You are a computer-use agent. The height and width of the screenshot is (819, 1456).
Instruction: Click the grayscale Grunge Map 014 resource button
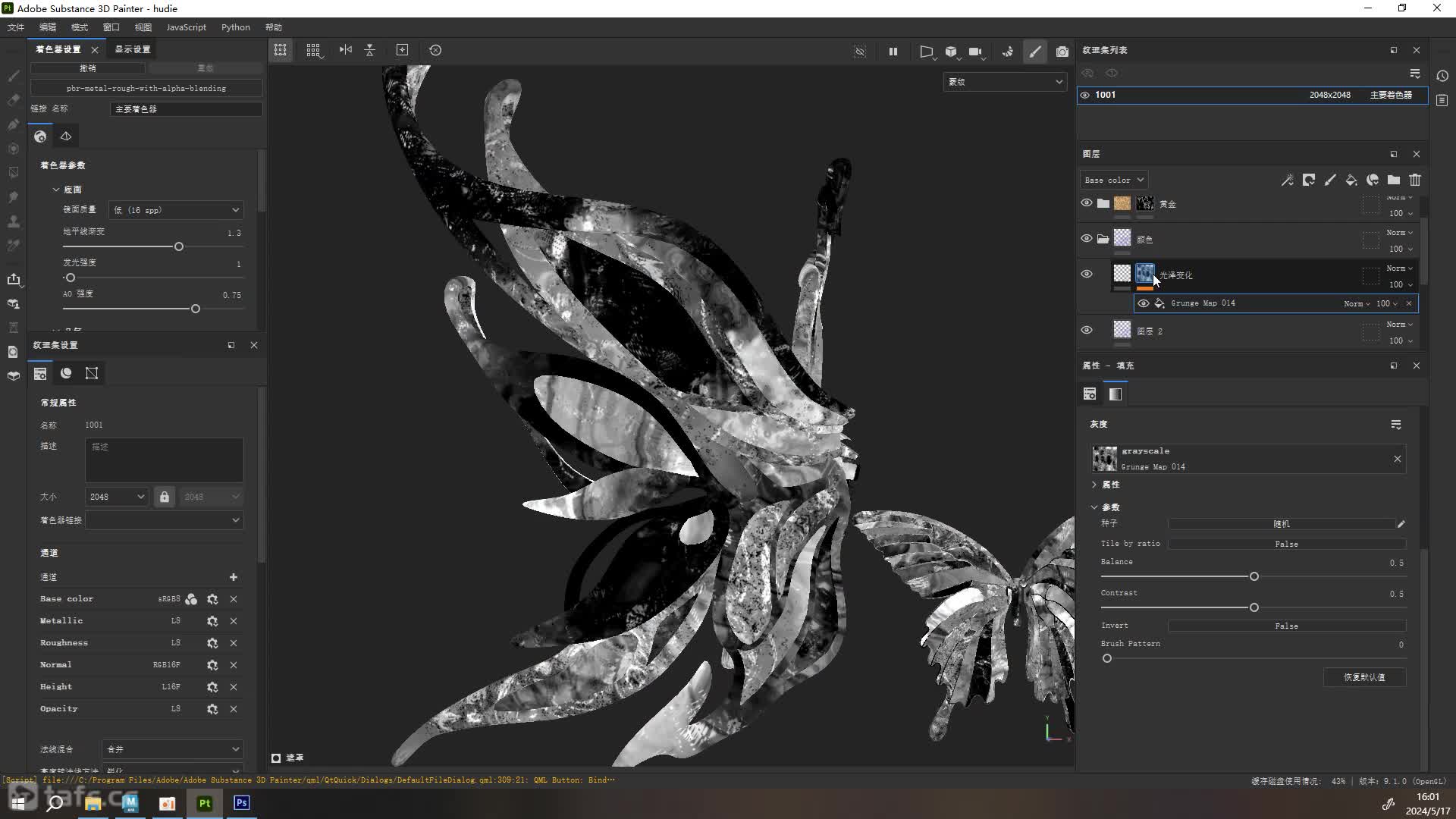point(1248,459)
